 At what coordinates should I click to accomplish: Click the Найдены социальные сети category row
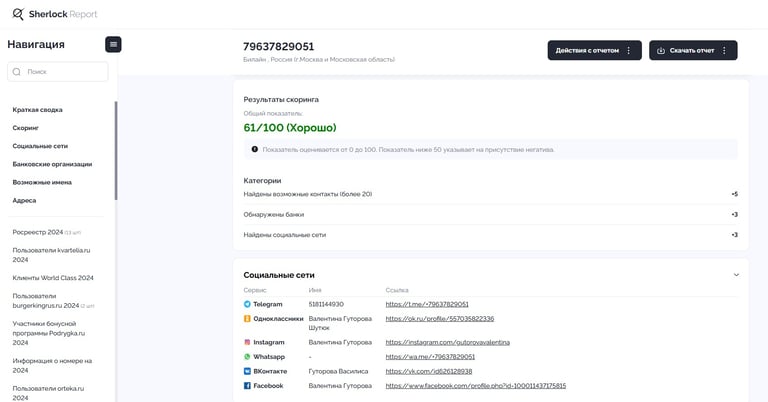point(490,235)
